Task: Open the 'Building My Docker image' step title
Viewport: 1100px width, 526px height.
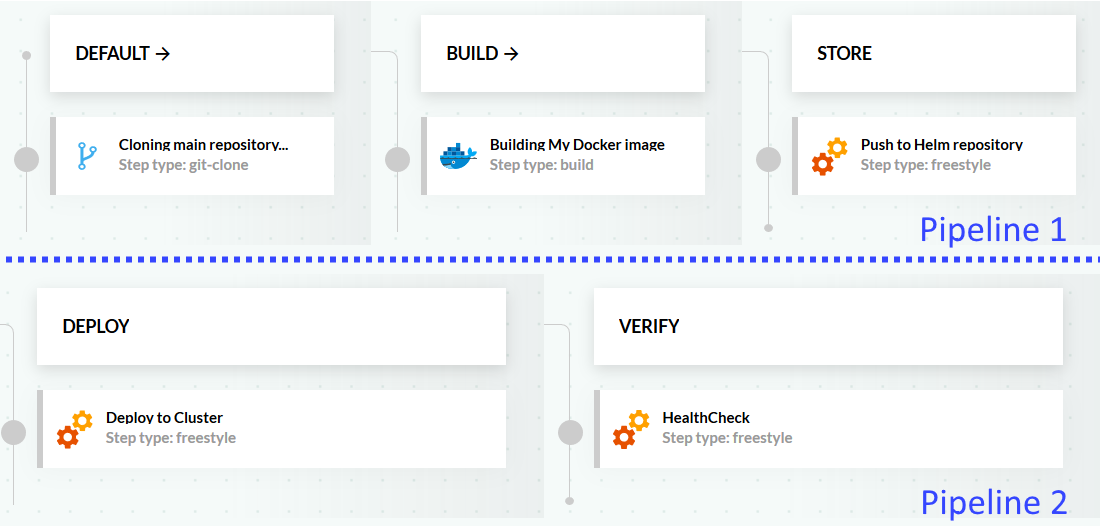Action: (x=577, y=145)
